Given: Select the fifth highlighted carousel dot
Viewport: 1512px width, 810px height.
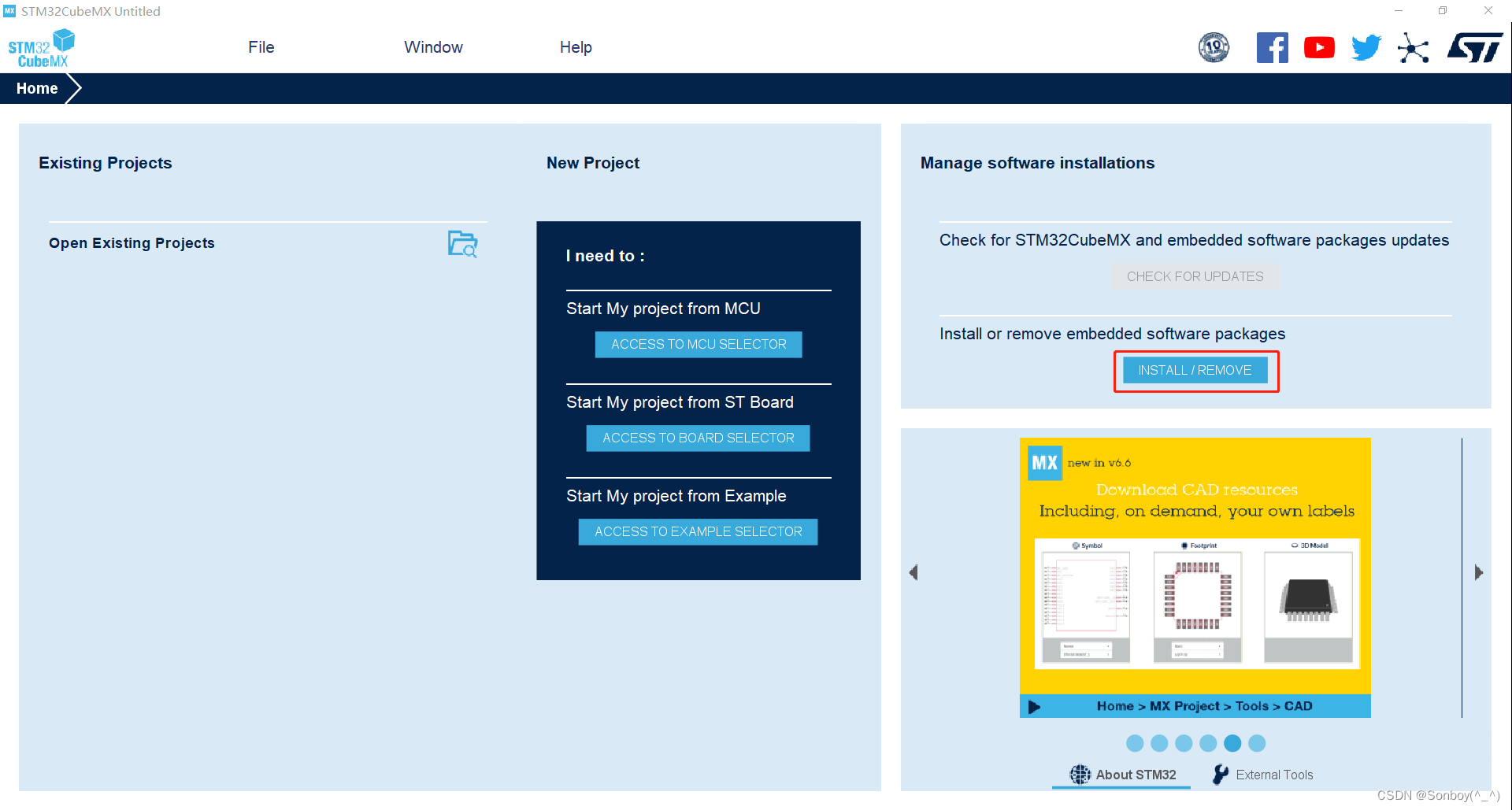Looking at the screenshot, I should 1232,743.
